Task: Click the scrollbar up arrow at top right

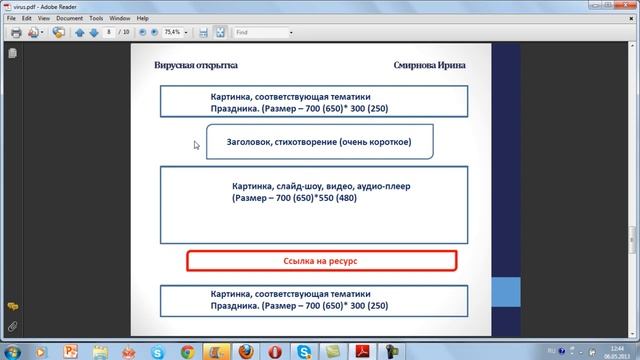Action: tap(632, 45)
